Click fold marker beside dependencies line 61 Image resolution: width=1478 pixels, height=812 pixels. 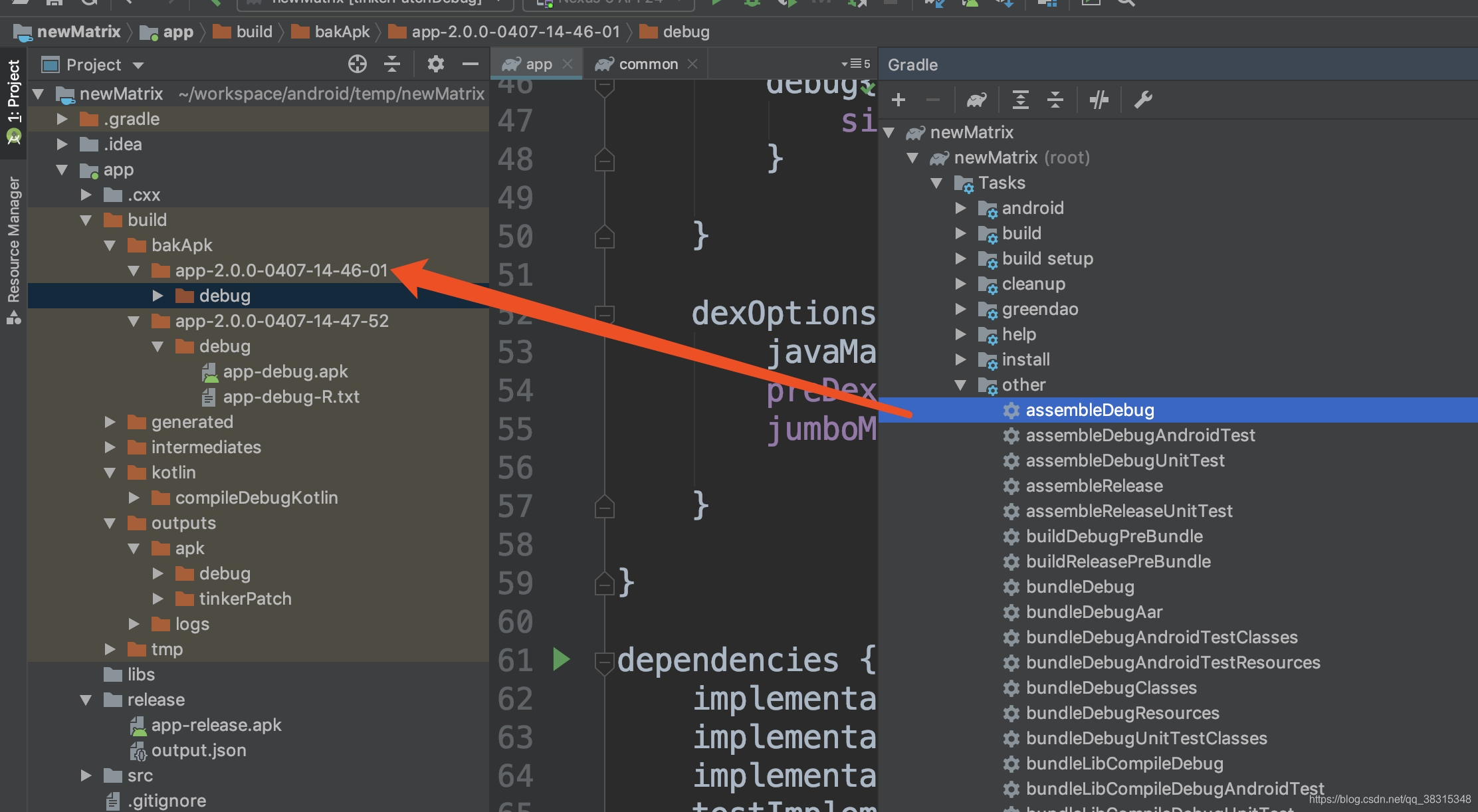click(x=604, y=663)
